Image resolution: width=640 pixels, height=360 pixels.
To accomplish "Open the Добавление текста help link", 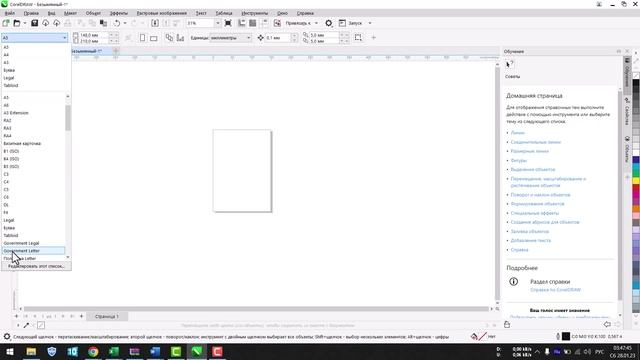I will tap(531, 240).
